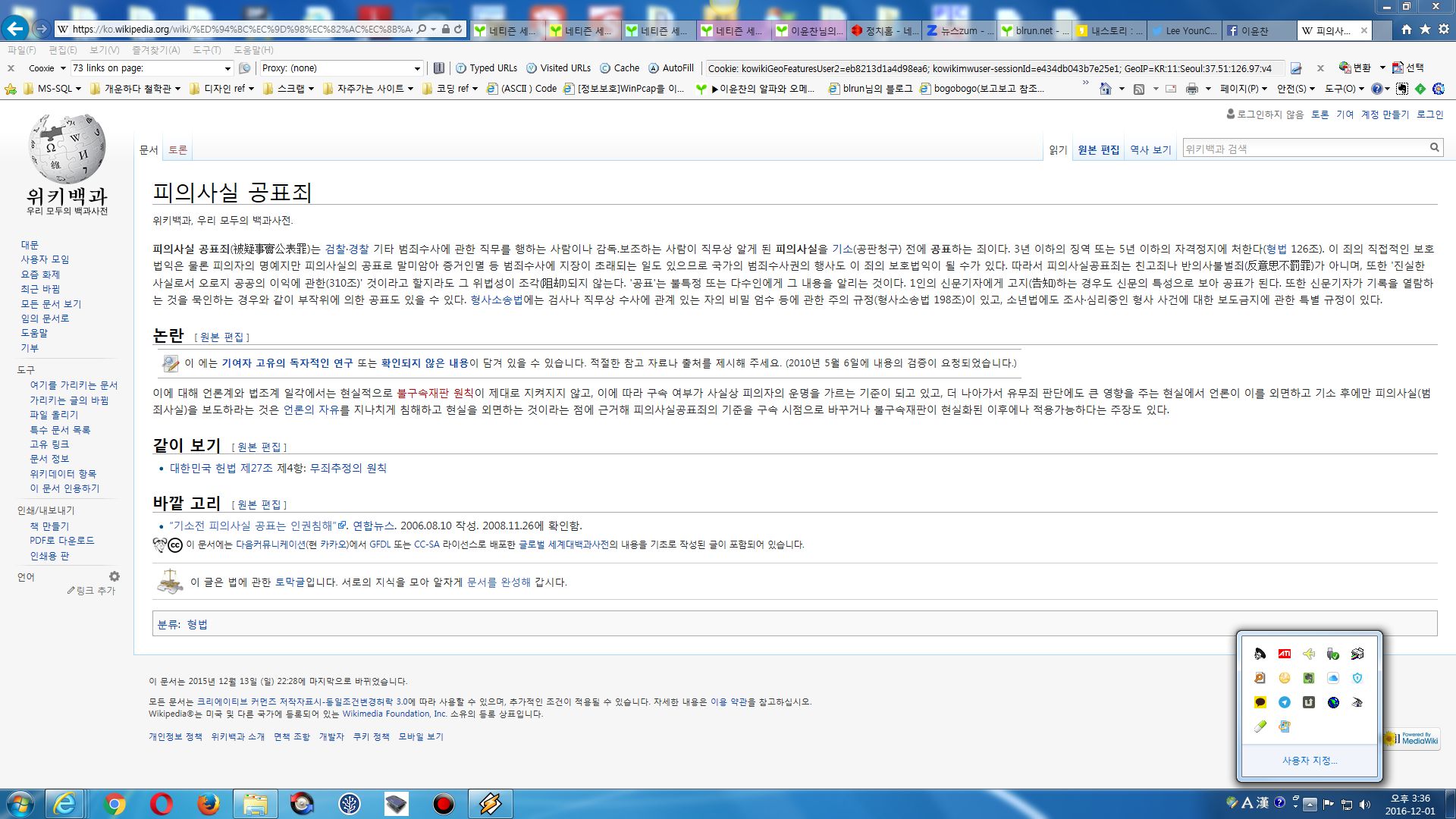This screenshot has width=1456, height=819.
Task: Click the Windows Start button
Action: [x=20, y=804]
